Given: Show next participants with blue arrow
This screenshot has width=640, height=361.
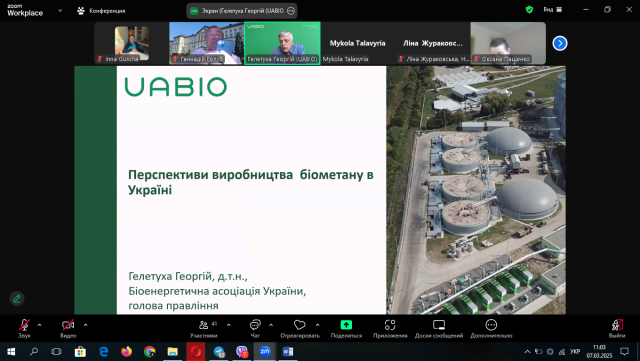Looking at the screenshot, I should click(560, 43).
